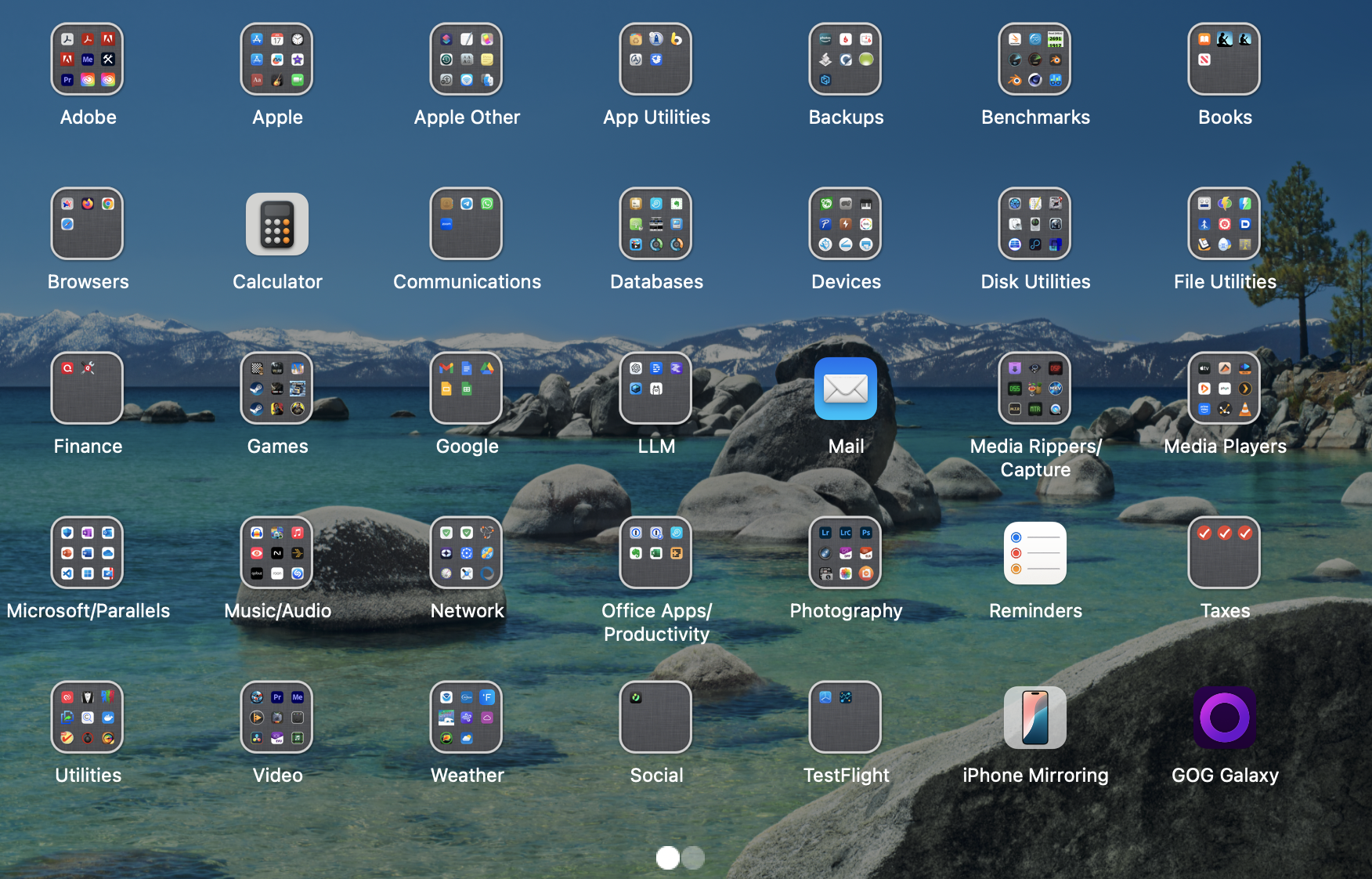
Task: Open the Media Rippers/Capture folder
Action: pos(1035,389)
